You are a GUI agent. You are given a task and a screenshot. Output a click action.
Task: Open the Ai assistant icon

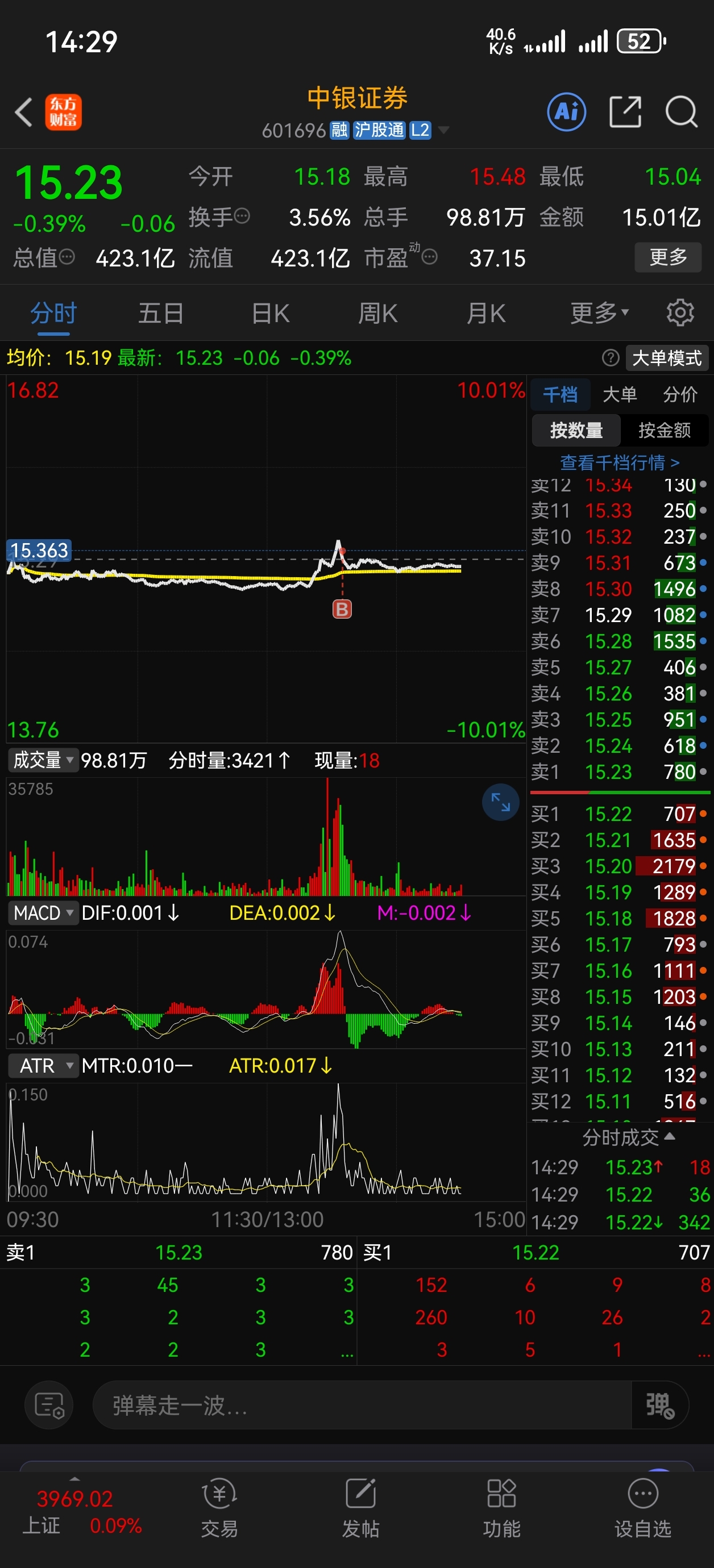pyautogui.click(x=567, y=112)
